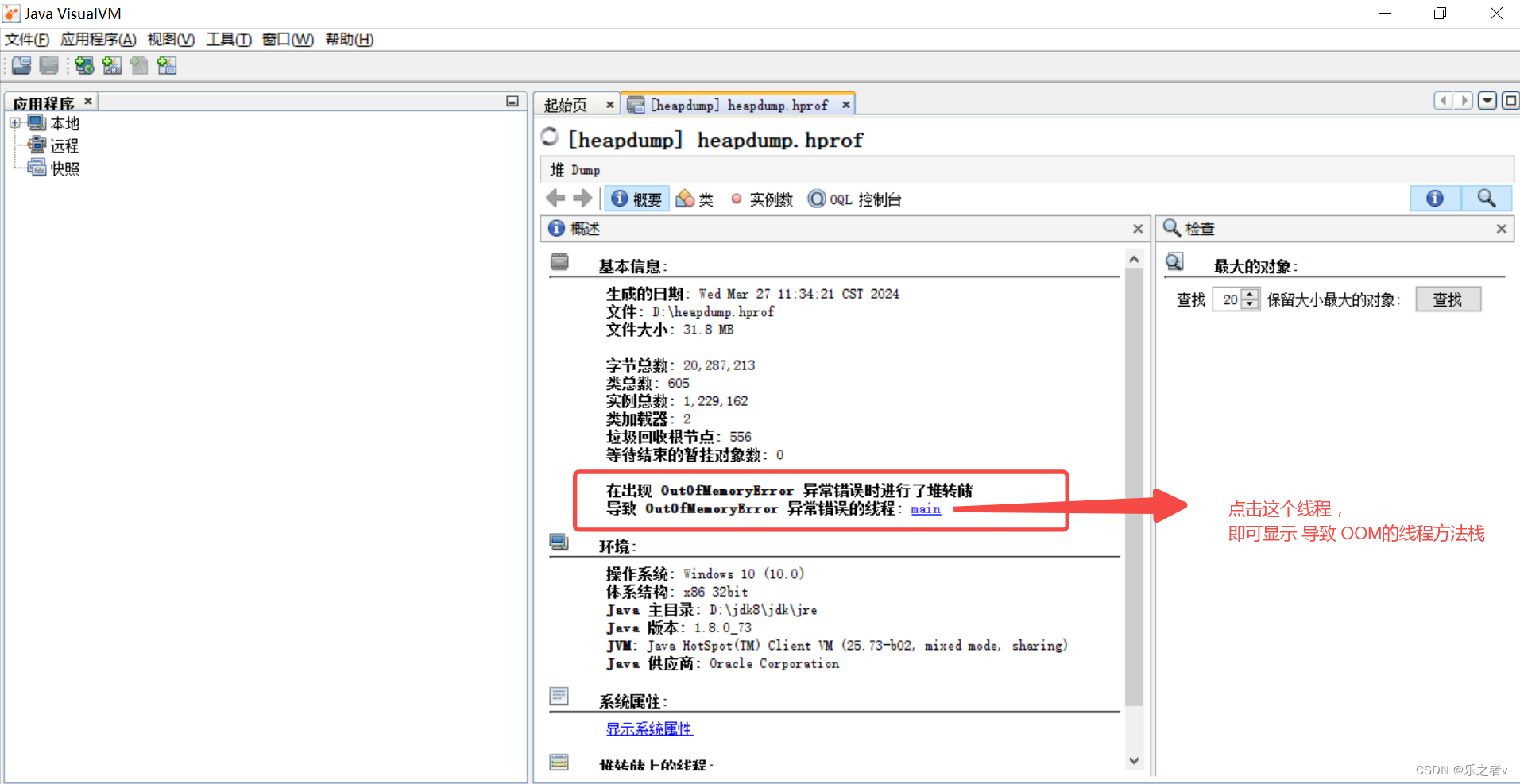Close the 概述 overview panel

(x=1138, y=229)
